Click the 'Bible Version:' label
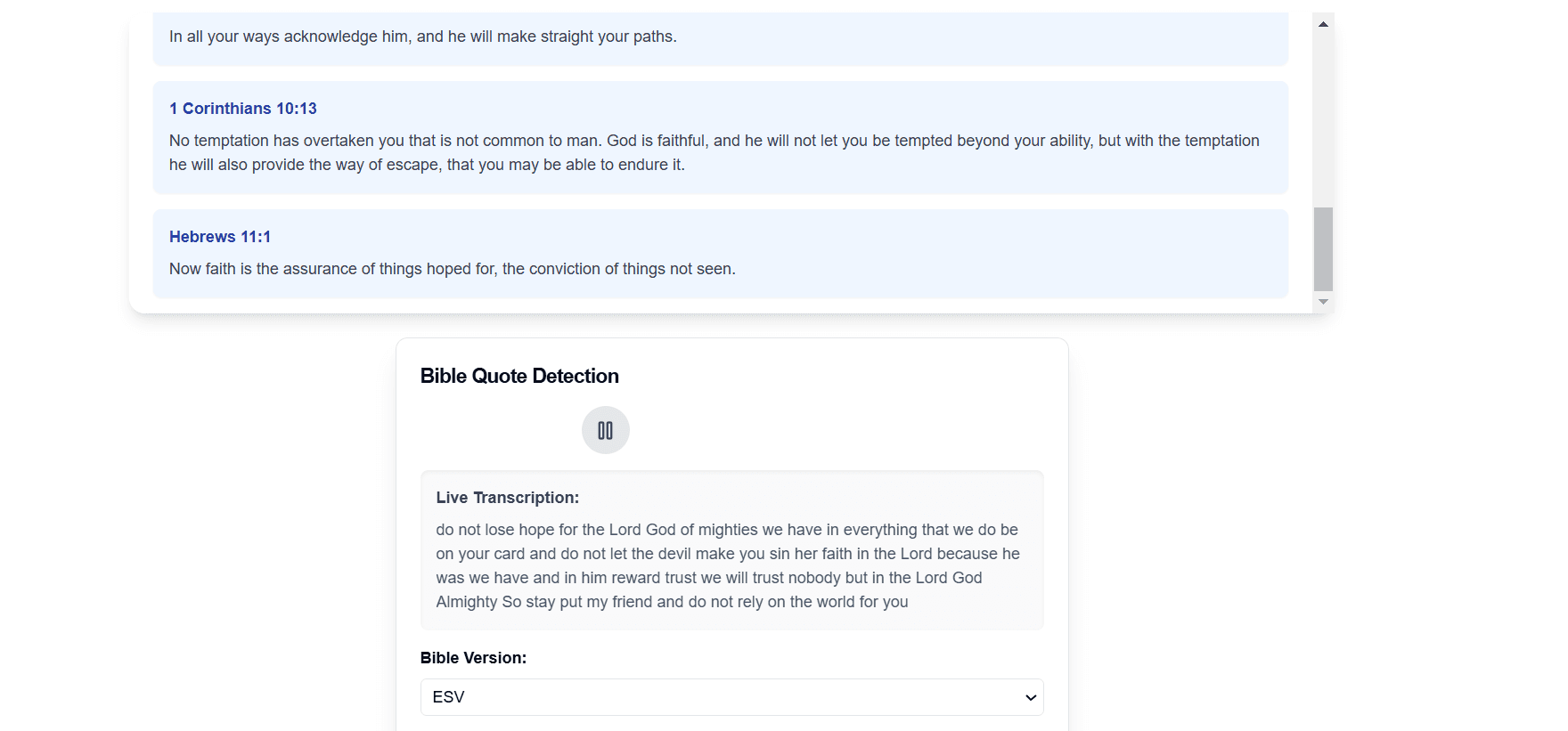Viewport: 1568px width, 731px height. pyautogui.click(x=473, y=658)
